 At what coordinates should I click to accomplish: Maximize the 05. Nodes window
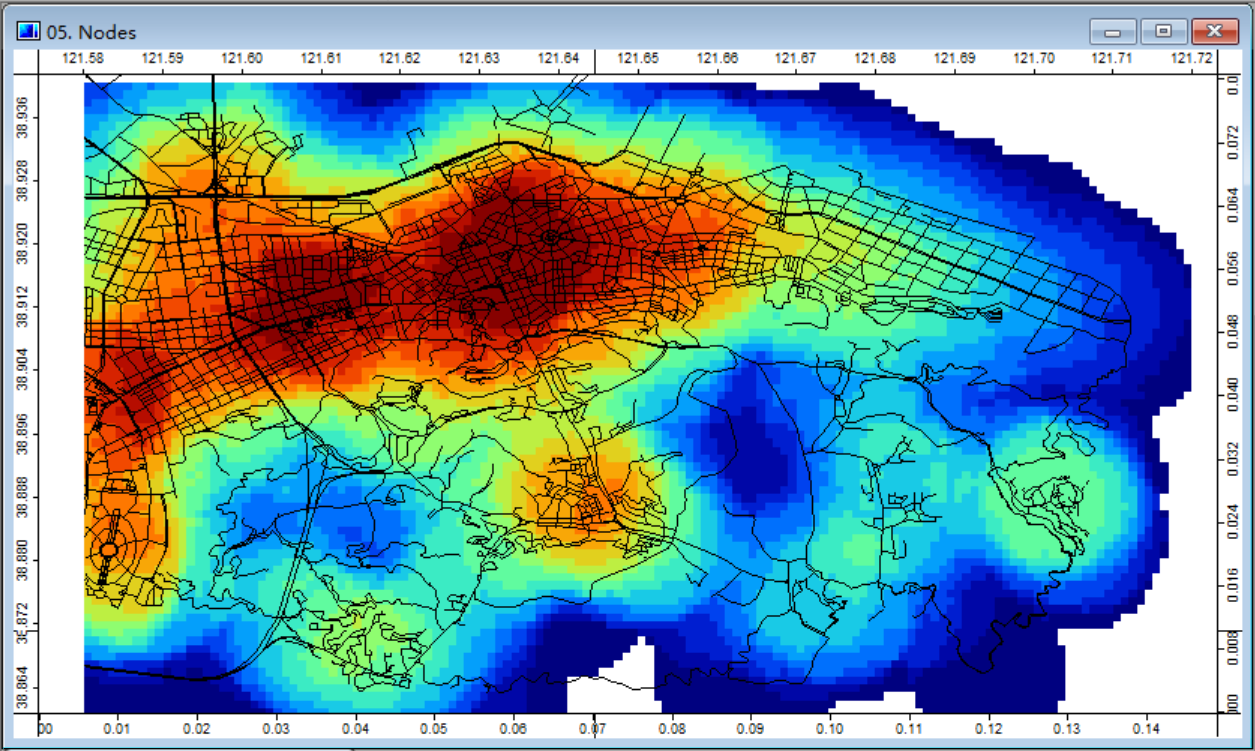(x=1163, y=32)
